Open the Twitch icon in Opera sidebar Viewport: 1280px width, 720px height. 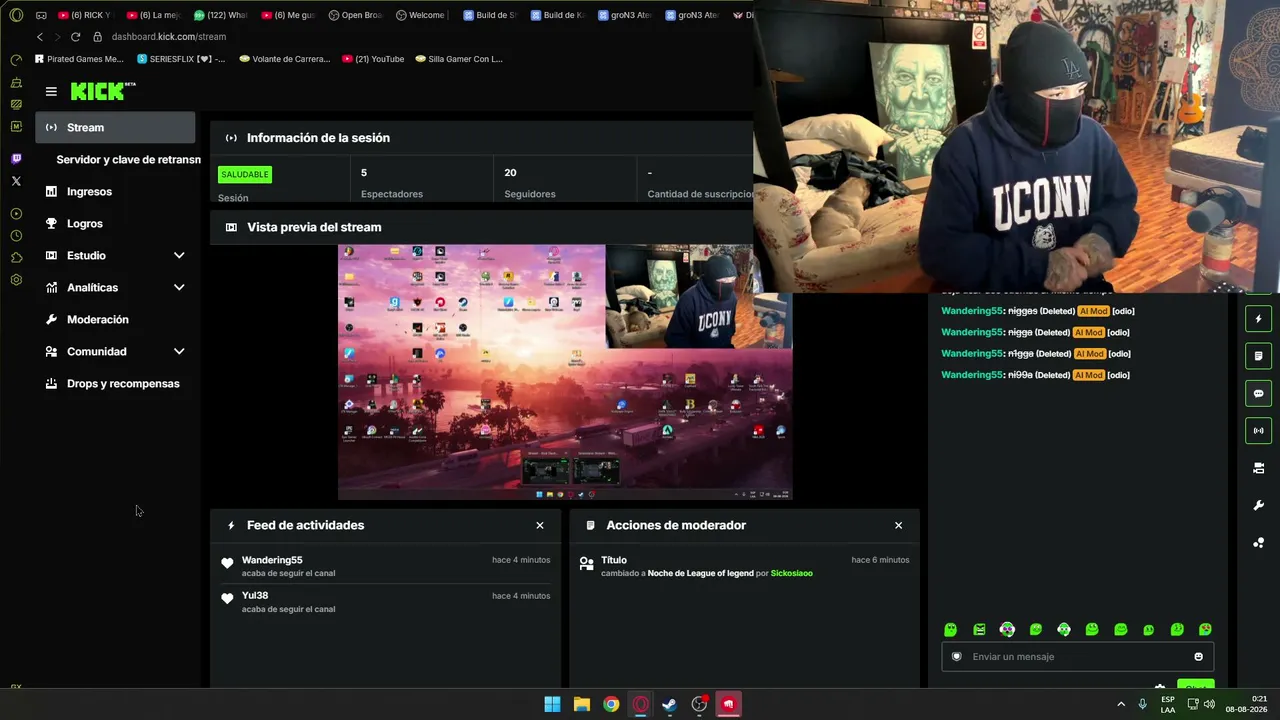pyautogui.click(x=16, y=159)
